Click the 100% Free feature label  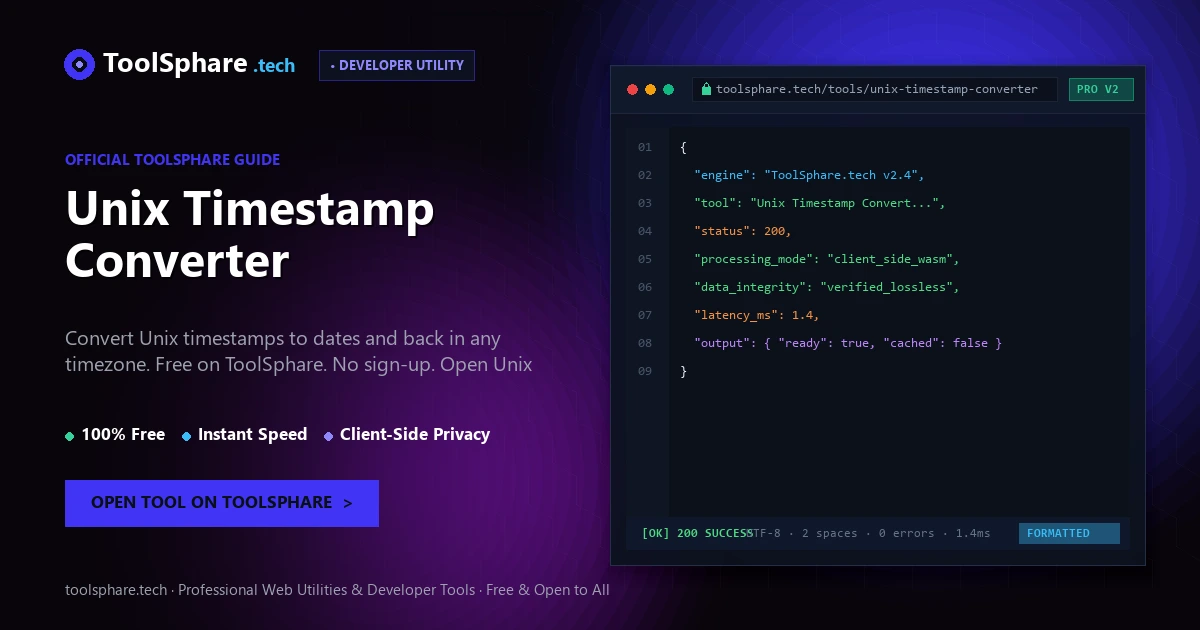[123, 434]
